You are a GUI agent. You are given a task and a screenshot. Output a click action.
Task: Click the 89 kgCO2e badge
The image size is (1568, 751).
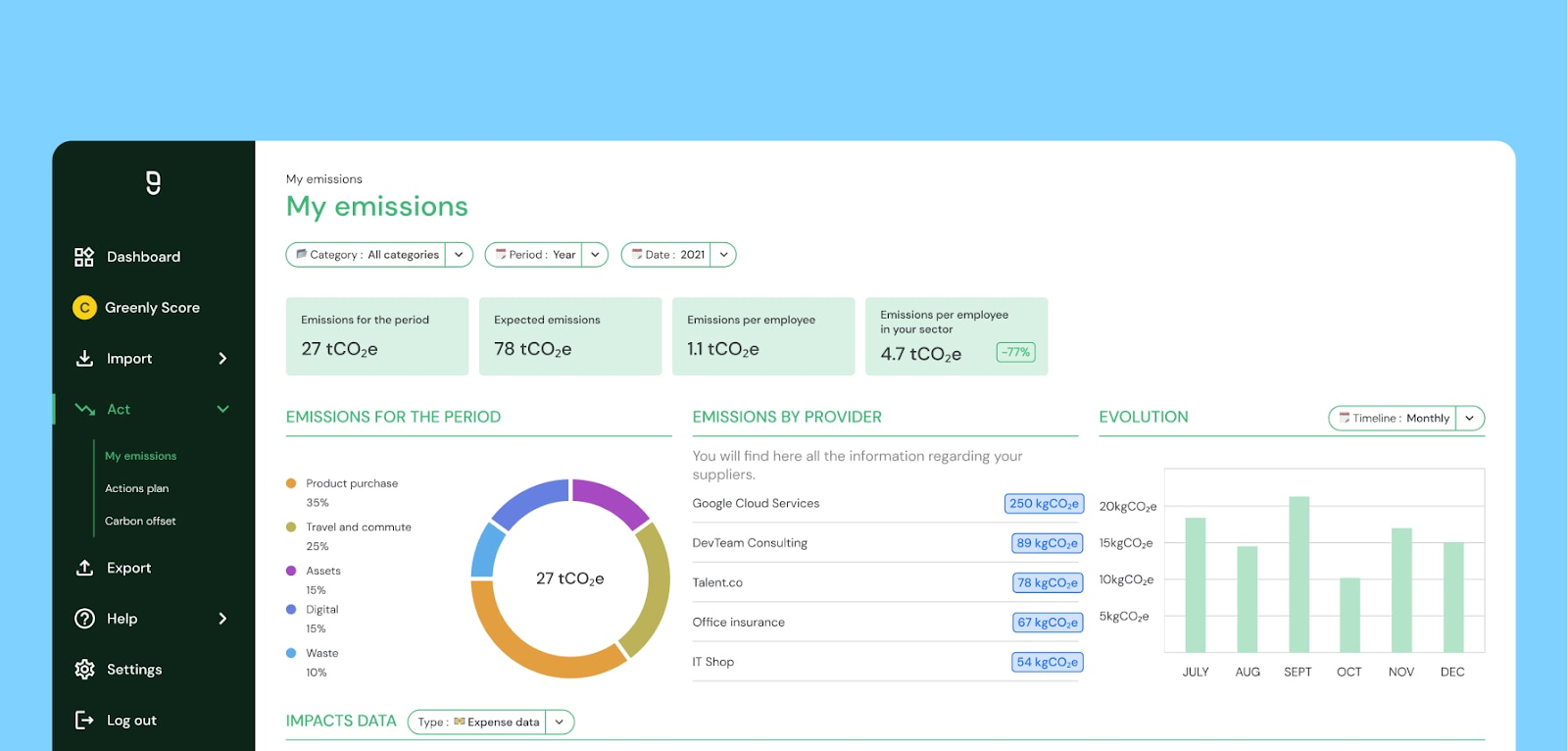pos(1048,543)
